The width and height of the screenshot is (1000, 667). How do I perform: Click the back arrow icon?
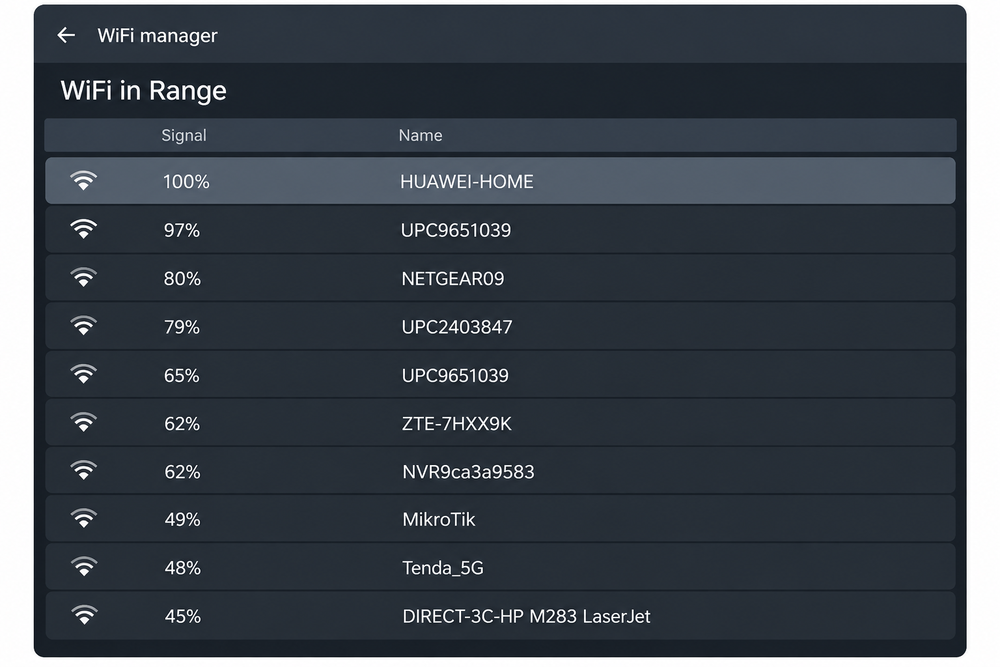[66, 35]
